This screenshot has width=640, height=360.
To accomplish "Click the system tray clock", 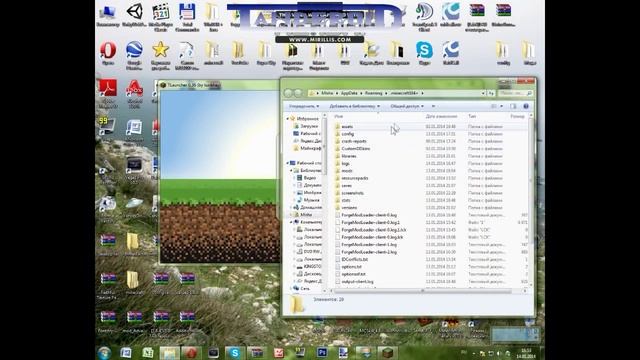I will pyautogui.click(x=526, y=353).
